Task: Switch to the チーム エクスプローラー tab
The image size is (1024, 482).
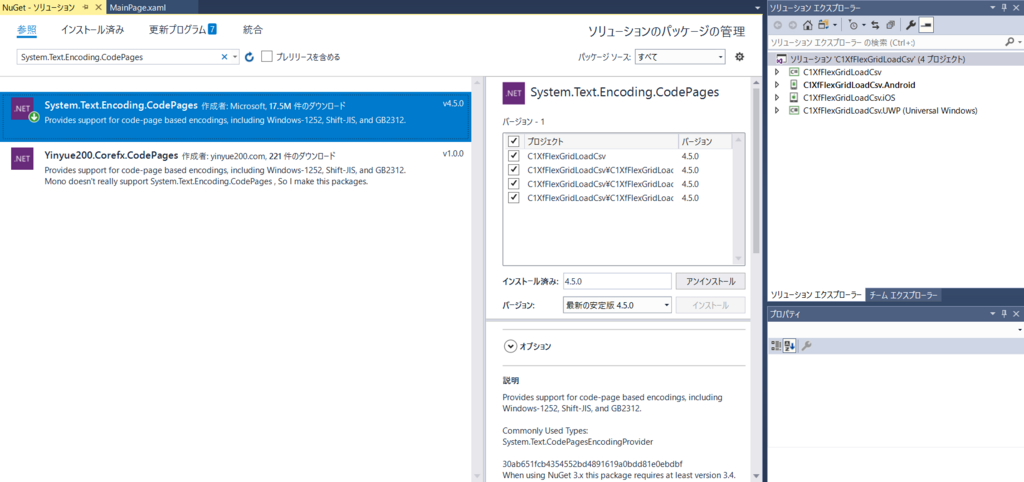Action: [903, 295]
